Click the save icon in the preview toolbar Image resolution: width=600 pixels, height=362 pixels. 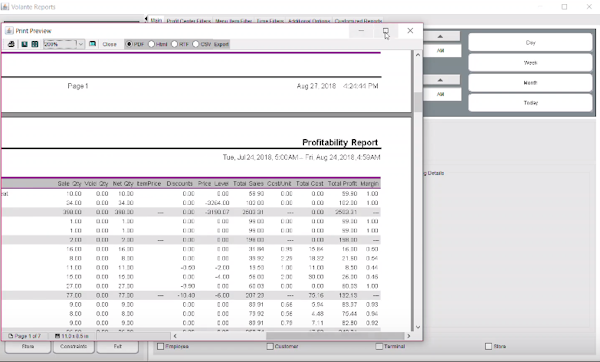(24, 44)
